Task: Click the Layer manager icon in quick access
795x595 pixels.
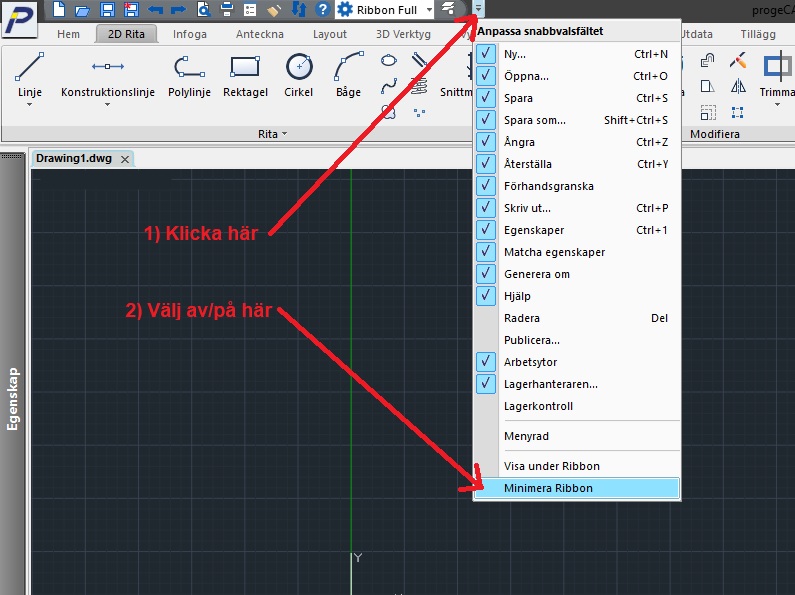Action: point(448,9)
